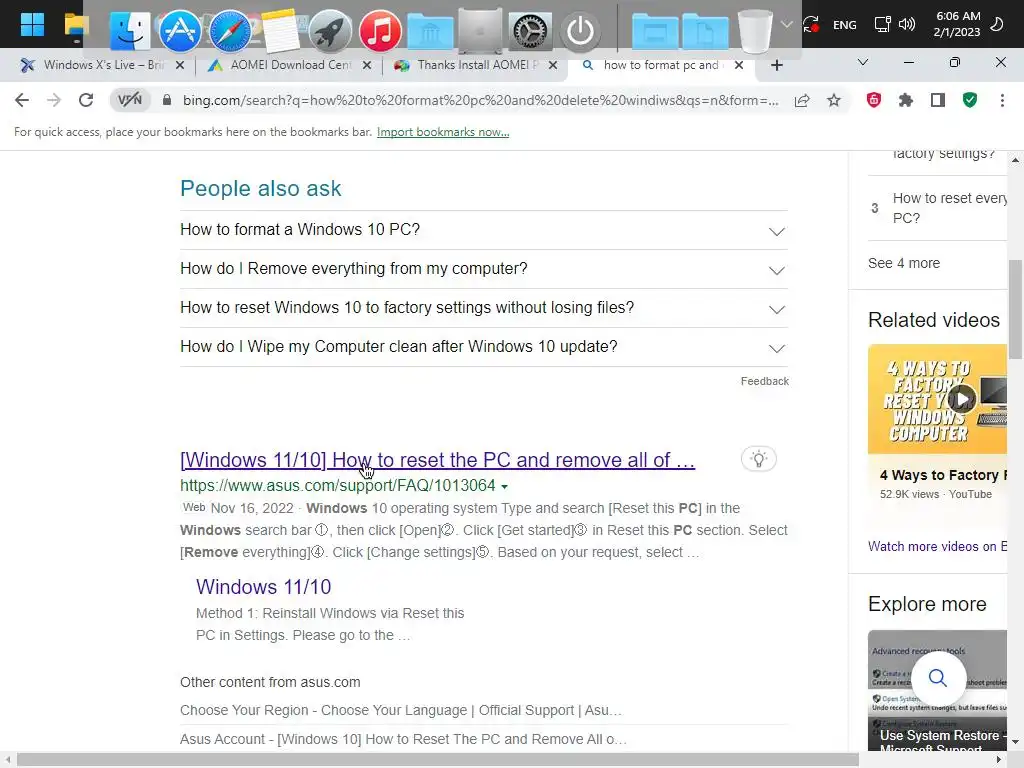Switch to Windows X's Live tab
The height and width of the screenshot is (768, 1024).
104,65
